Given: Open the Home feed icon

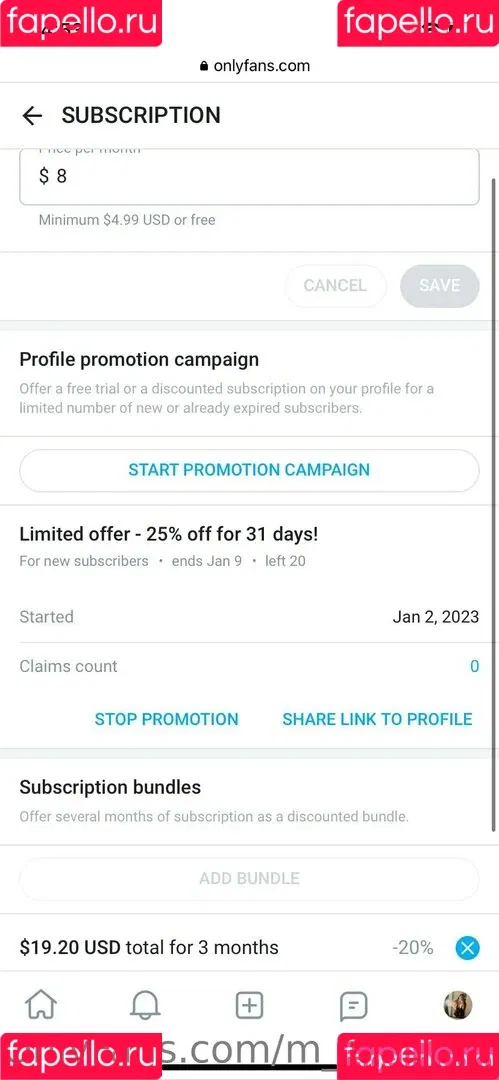Looking at the screenshot, I should pos(41,1006).
